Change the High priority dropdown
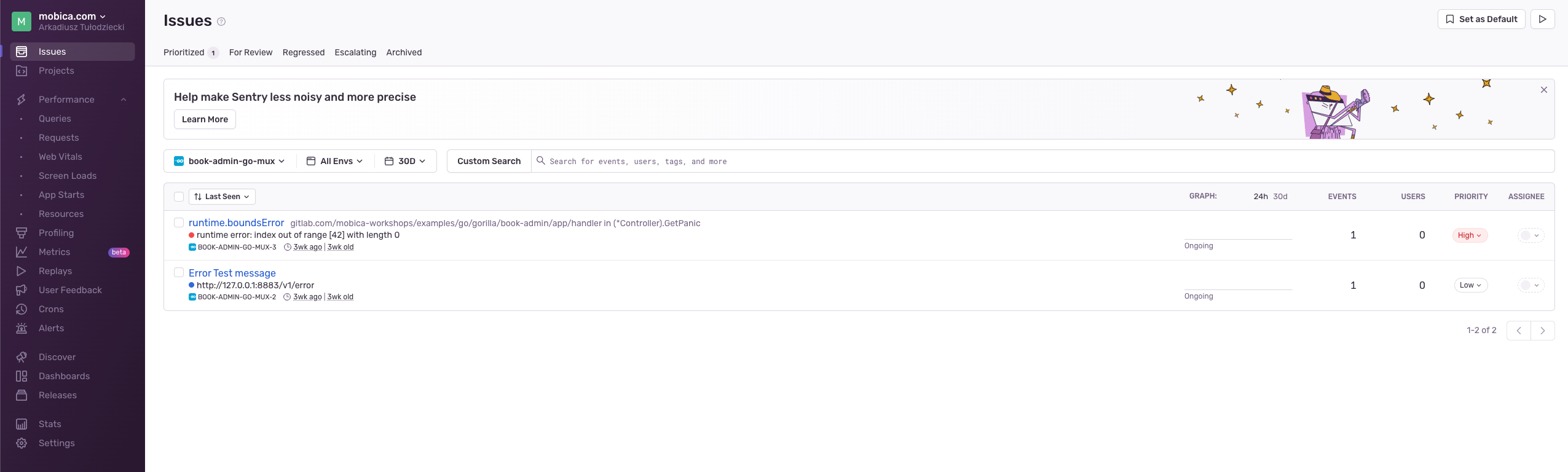Image resolution: width=1568 pixels, height=472 pixels. [1470, 235]
